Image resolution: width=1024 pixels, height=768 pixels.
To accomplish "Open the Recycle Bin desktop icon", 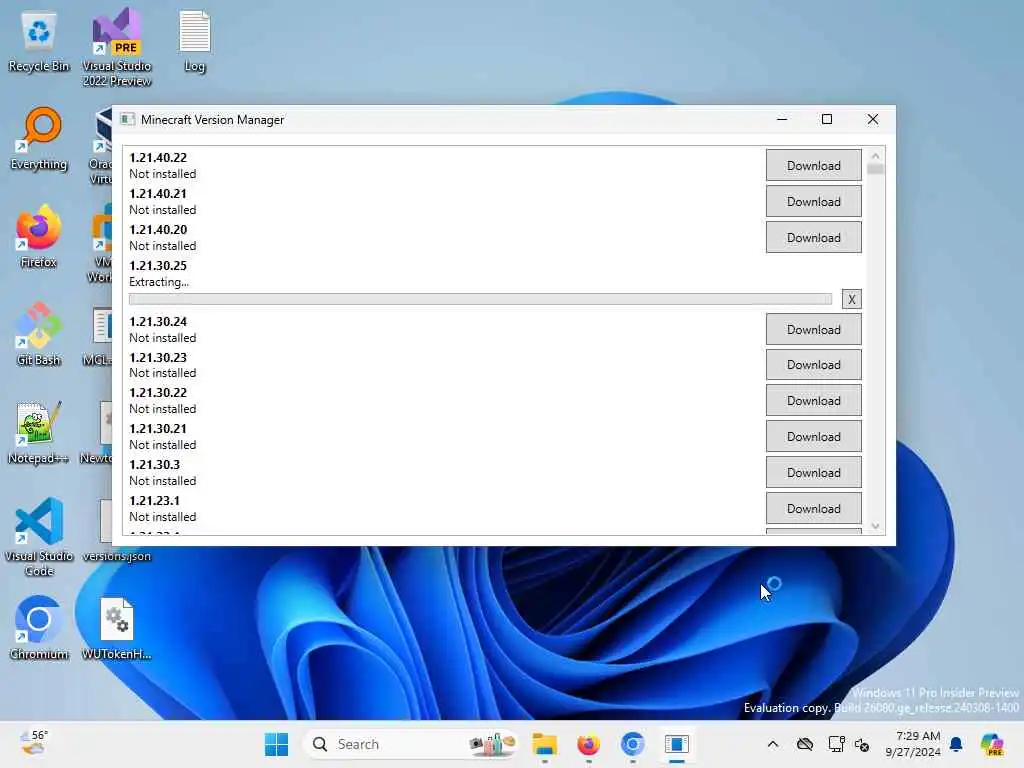I will point(39,40).
